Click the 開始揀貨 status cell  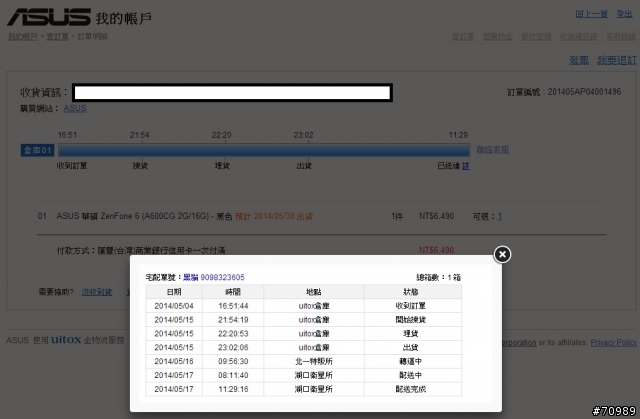pyautogui.click(x=413, y=320)
